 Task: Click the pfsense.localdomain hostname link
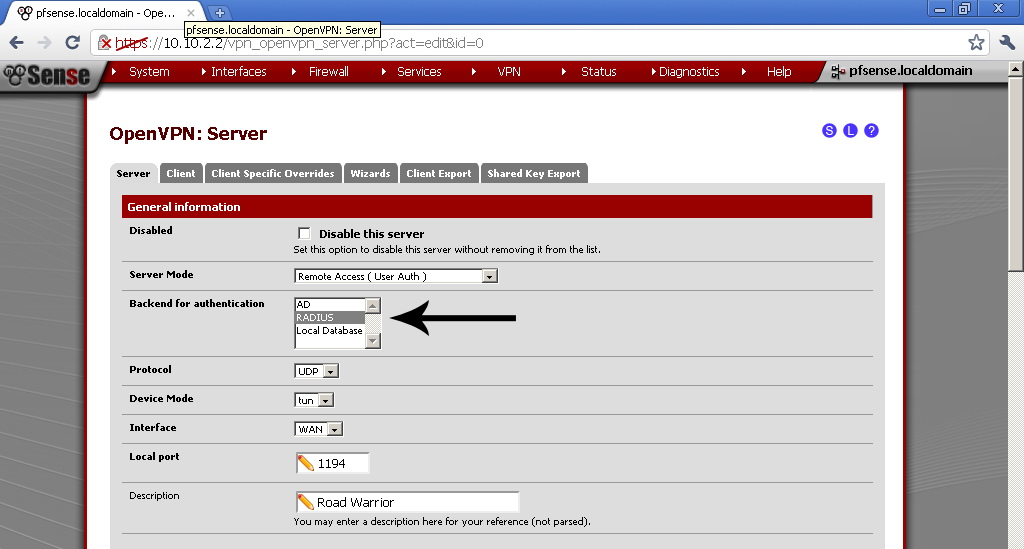[910, 71]
